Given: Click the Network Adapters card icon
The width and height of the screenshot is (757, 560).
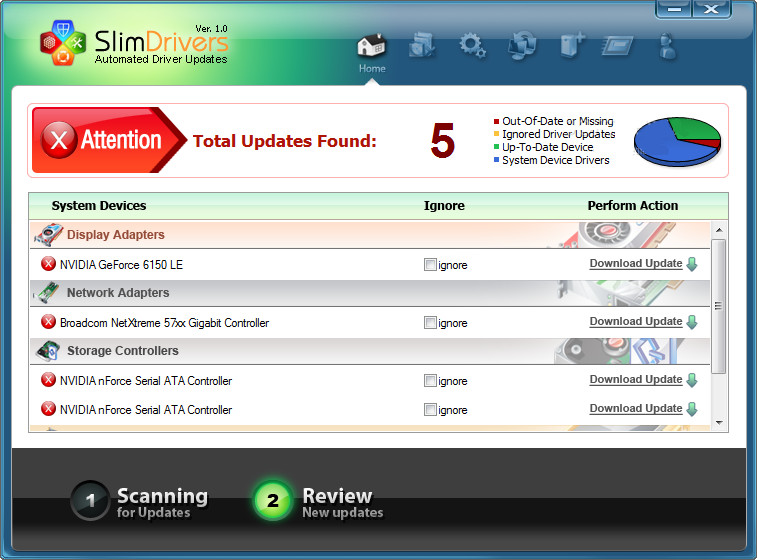Looking at the screenshot, I should pyautogui.click(x=47, y=293).
